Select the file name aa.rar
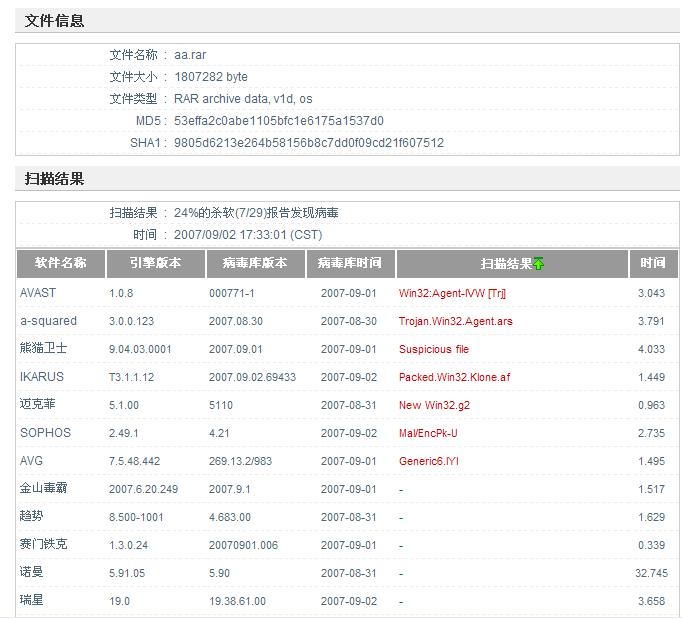Viewport: 682px width, 619px height. pos(190,55)
